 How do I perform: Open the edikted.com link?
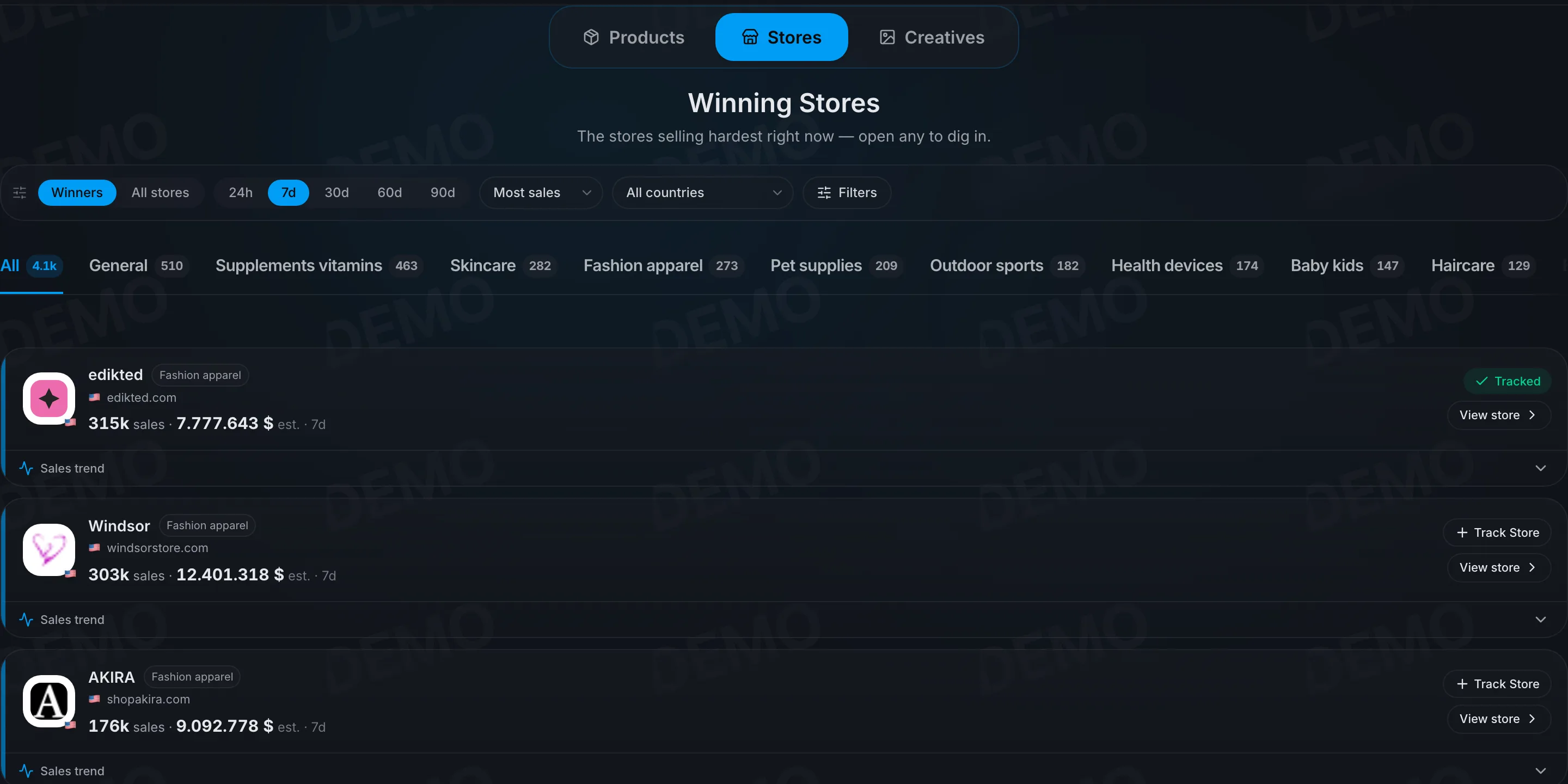pyautogui.click(x=141, y=397)
